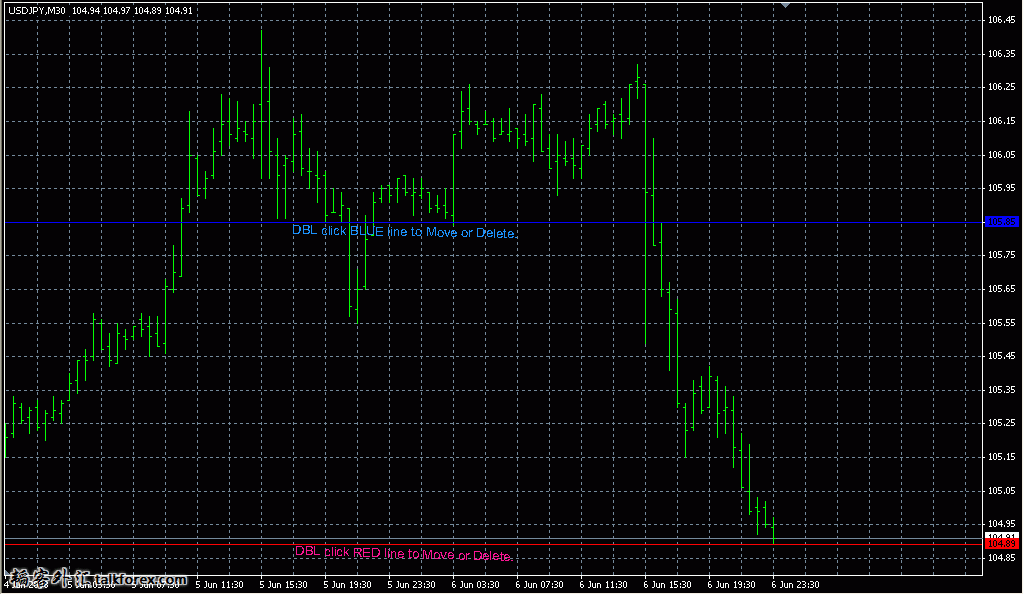
Task: Click the 105.45 price axis label
Action: [1001, 356]
